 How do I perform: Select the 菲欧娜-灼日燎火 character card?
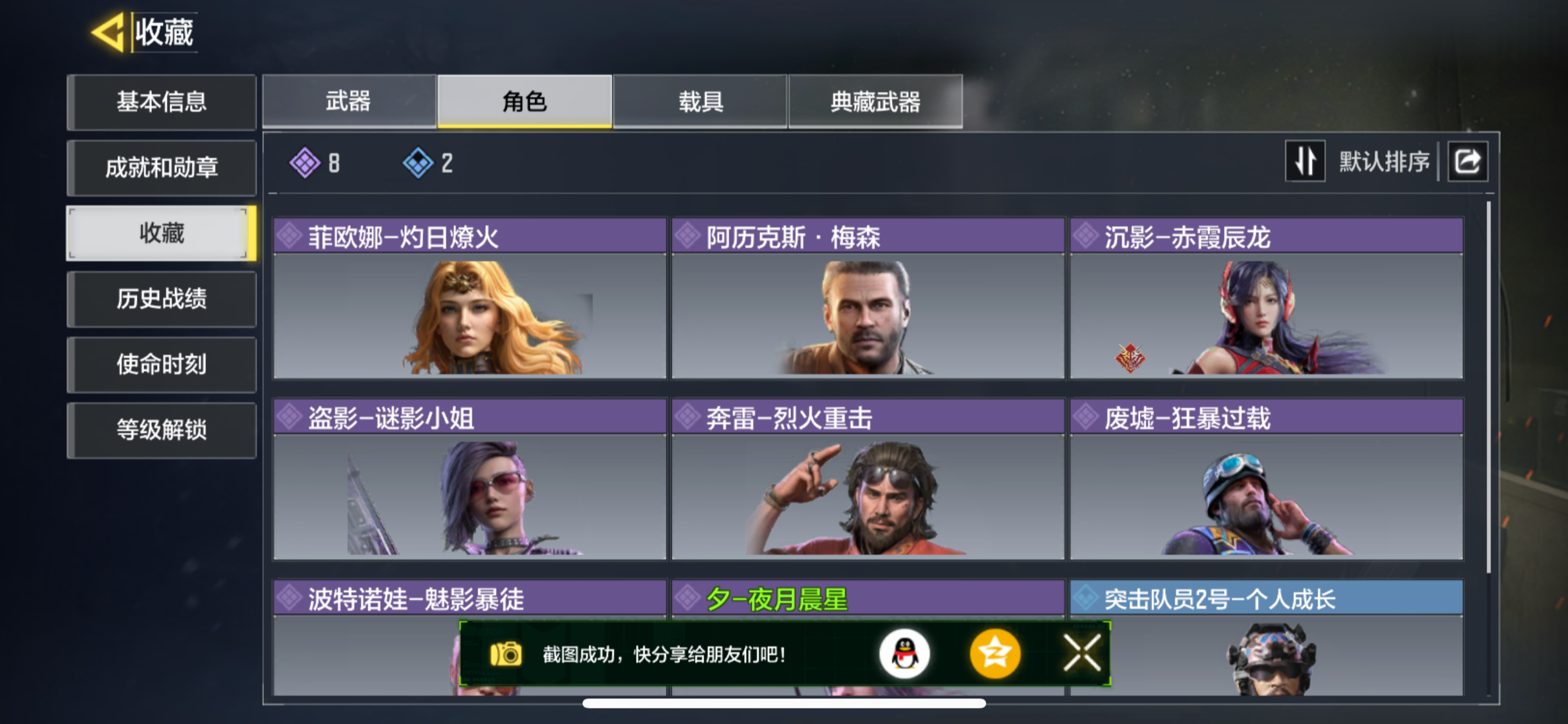pyautogui.click(x=470, y=298)
